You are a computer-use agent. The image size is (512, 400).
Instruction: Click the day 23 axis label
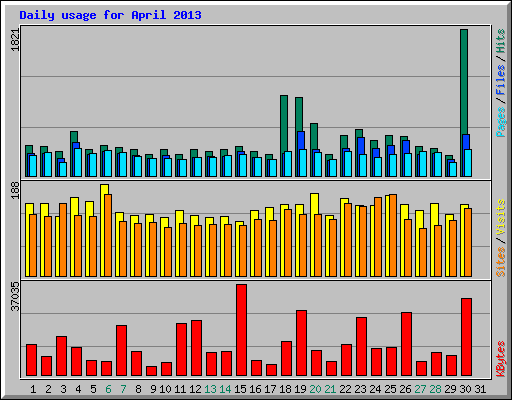pyautogui.click(x=360, y=389)
